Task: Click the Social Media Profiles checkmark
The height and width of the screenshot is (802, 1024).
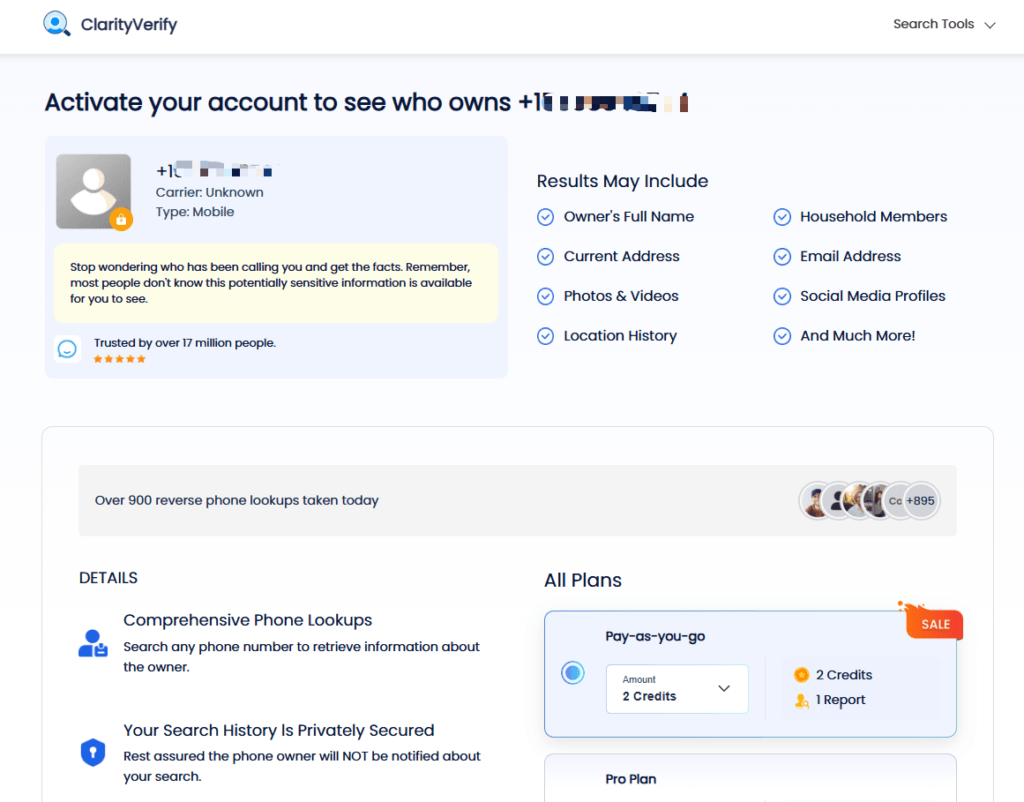Action: point(782,297)
